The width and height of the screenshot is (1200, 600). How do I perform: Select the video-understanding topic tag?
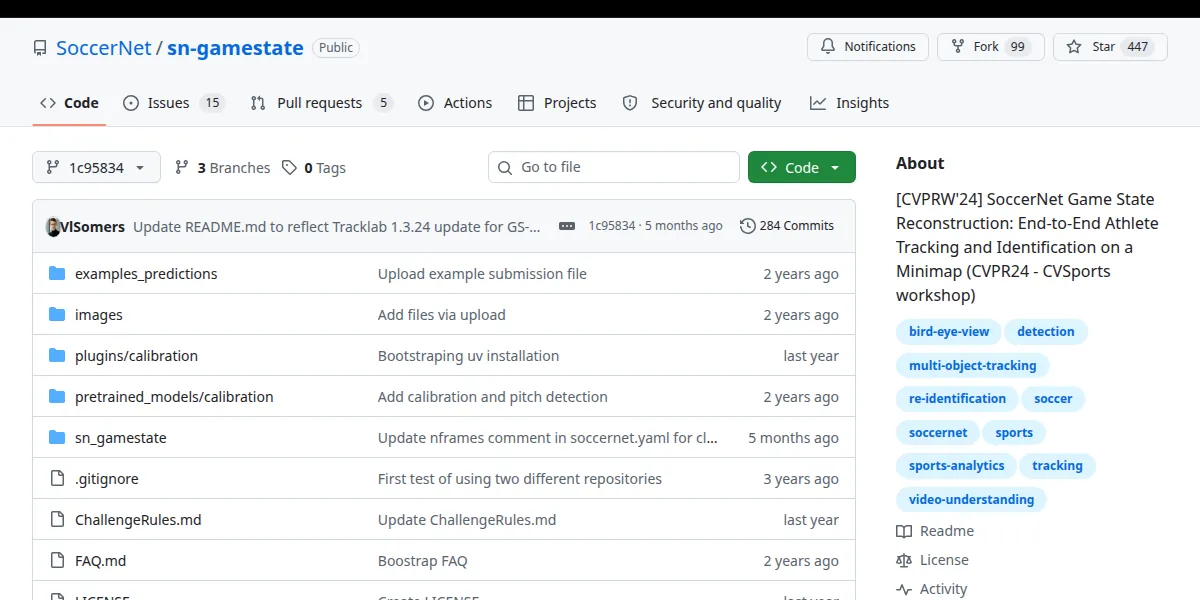click(971, 500)
